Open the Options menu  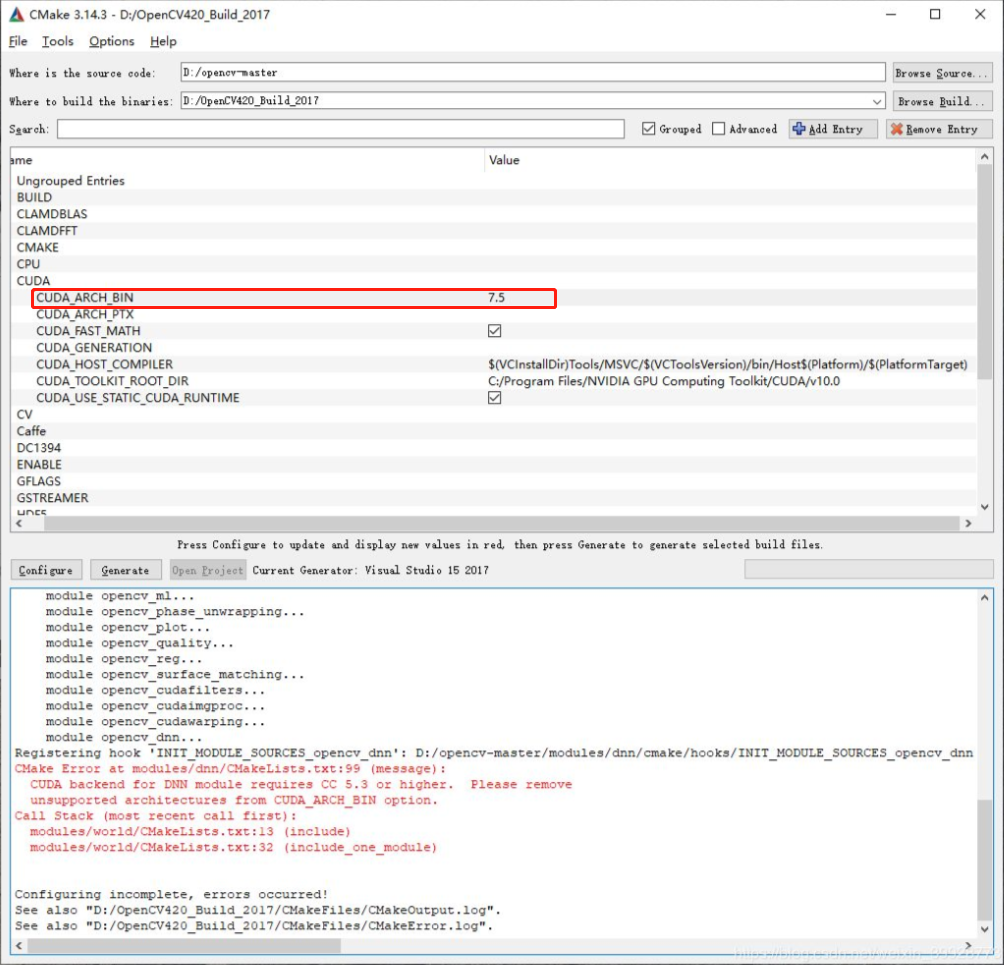pyautogui.click(x=110, y=41)
